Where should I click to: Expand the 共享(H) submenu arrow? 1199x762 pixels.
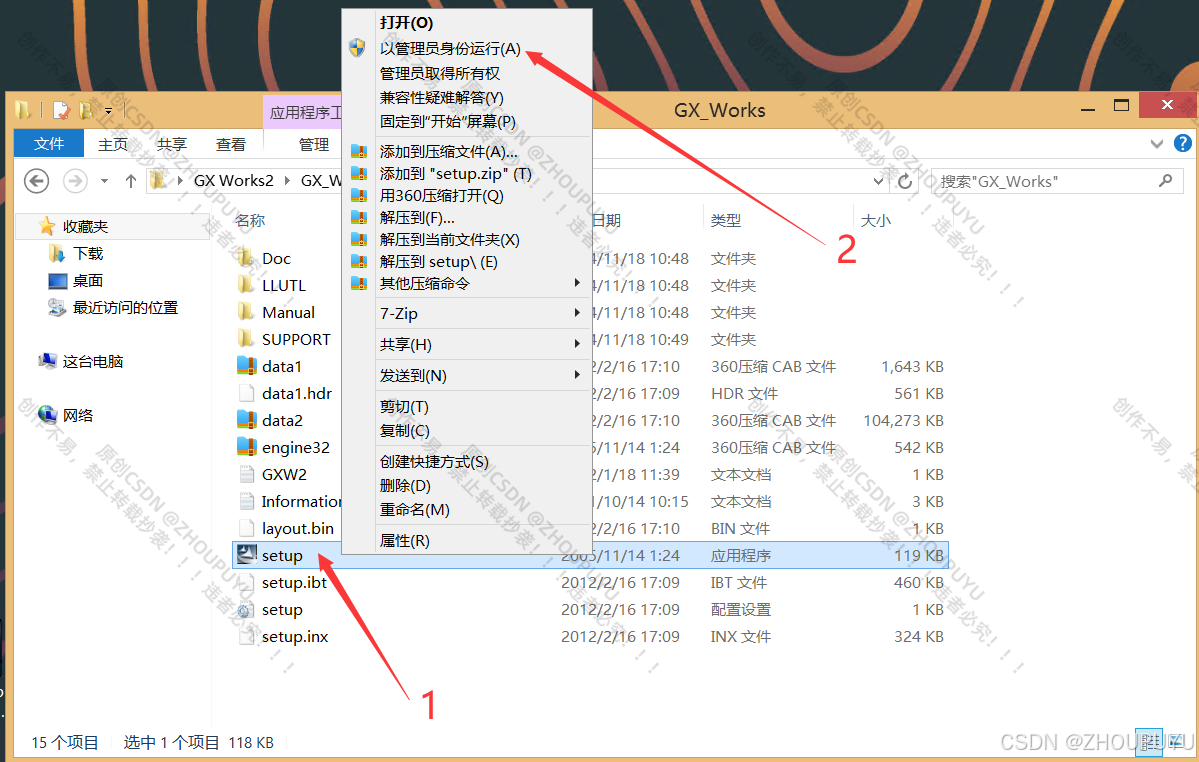click(x=577, y=344)
